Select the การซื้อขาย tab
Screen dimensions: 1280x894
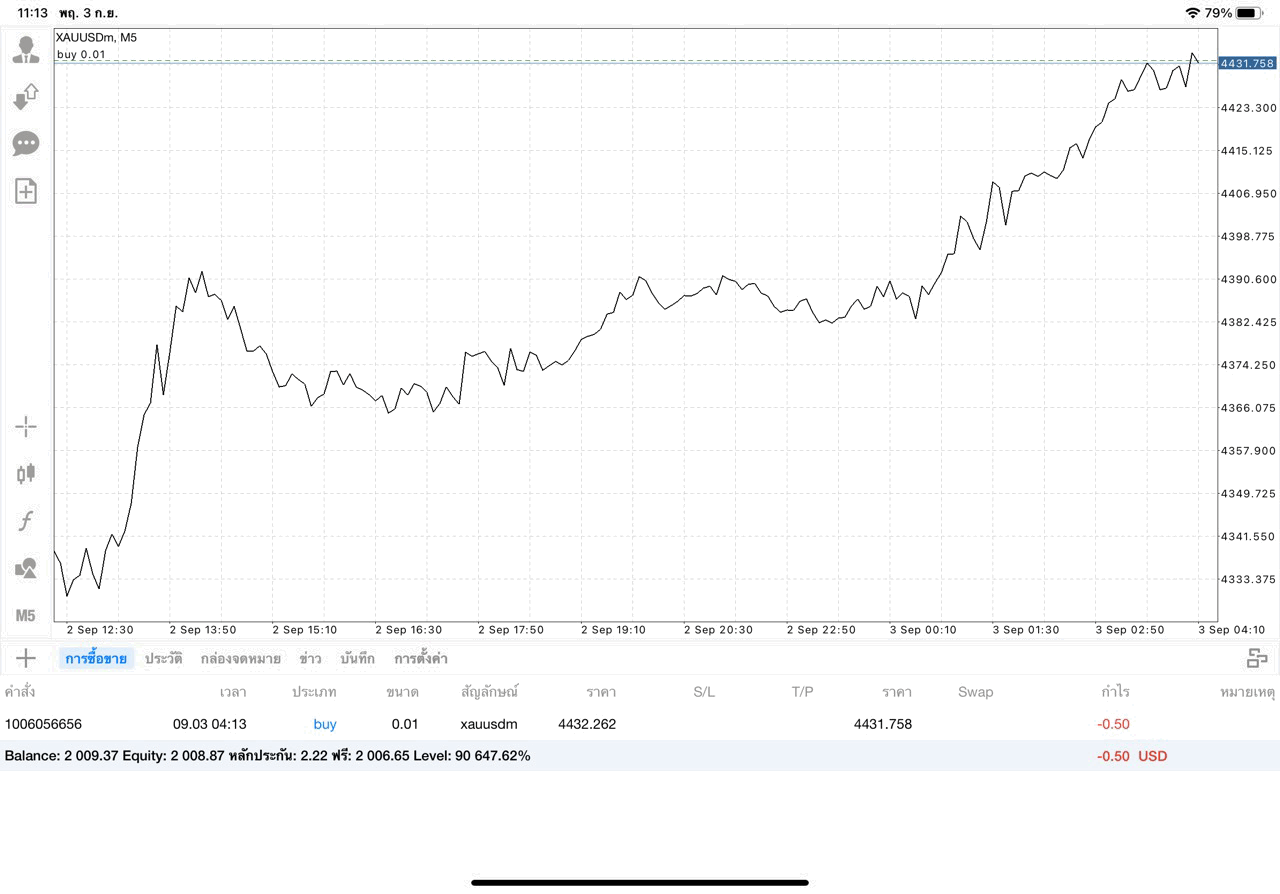point(96,658)
